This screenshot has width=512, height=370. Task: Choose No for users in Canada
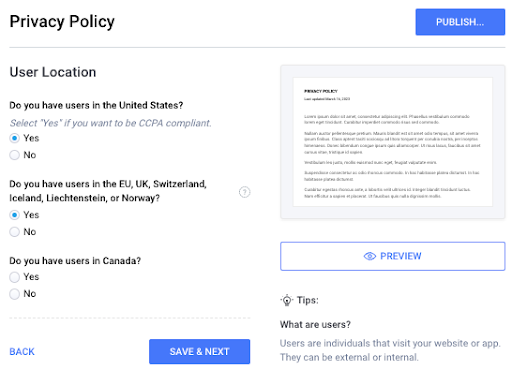click(14, 294)
